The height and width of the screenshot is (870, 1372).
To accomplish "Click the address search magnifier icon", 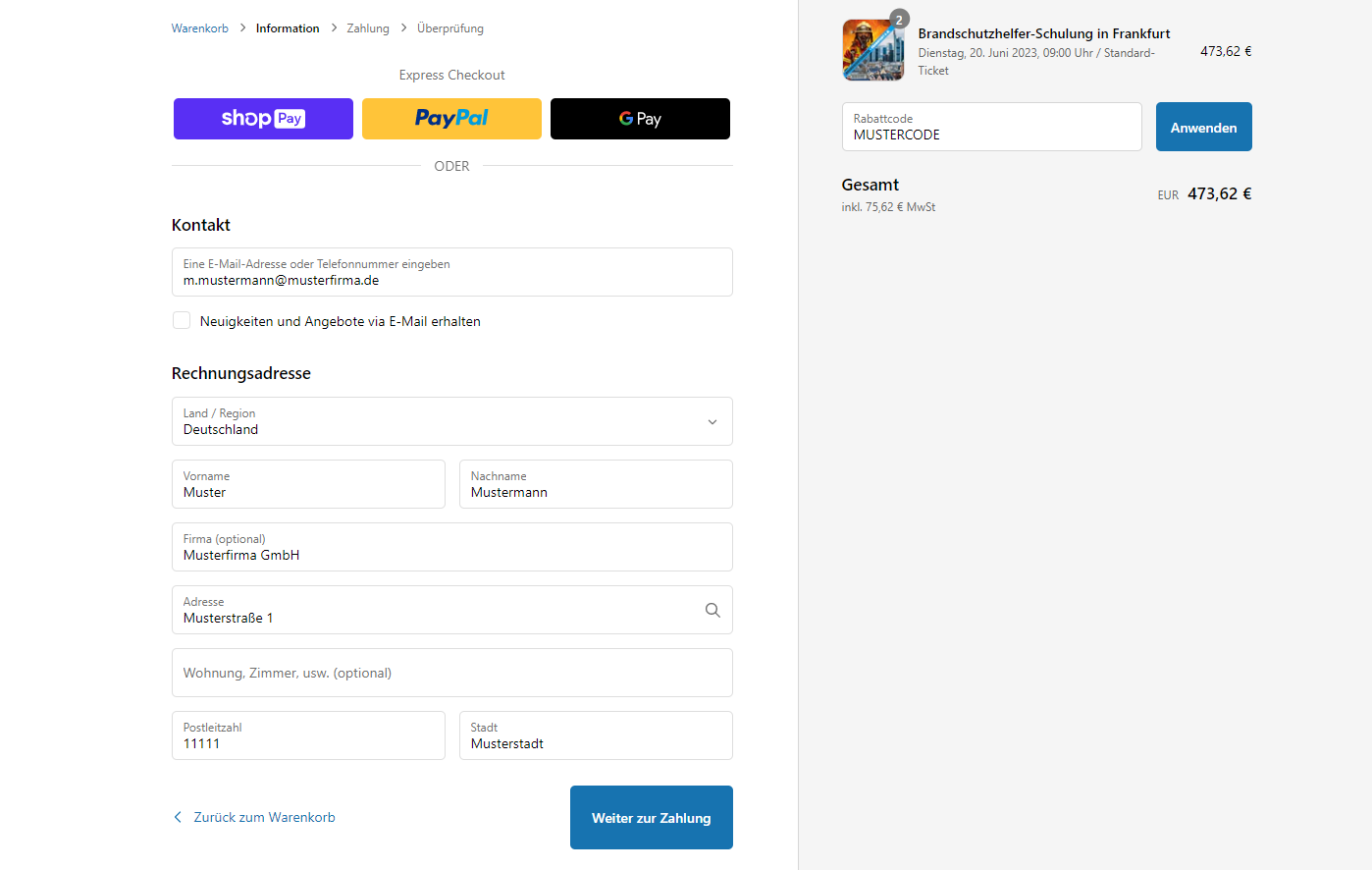I will click(x=712, y=610).
